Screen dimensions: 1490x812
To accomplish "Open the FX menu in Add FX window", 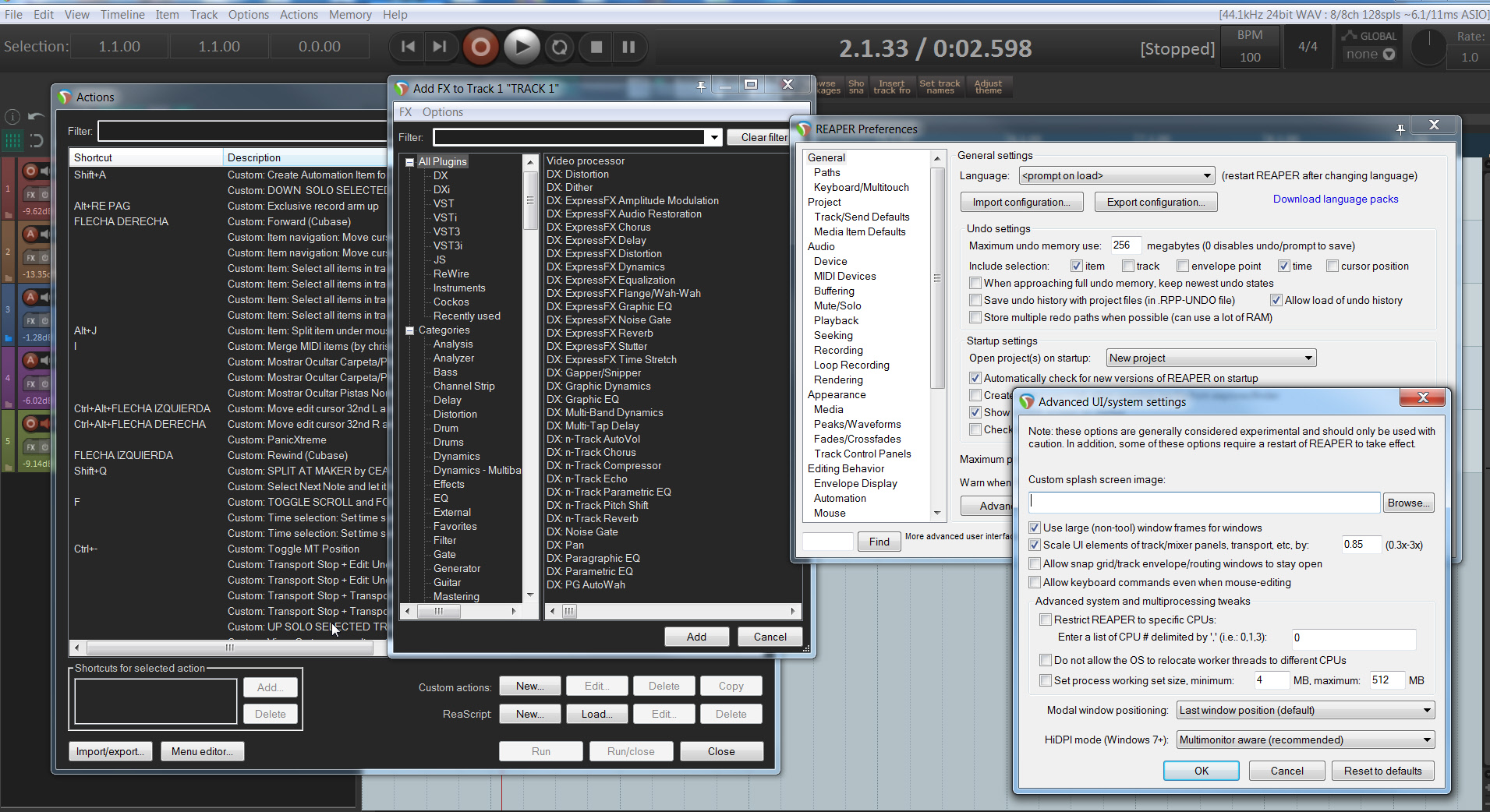I will click(x=405, y=112).
